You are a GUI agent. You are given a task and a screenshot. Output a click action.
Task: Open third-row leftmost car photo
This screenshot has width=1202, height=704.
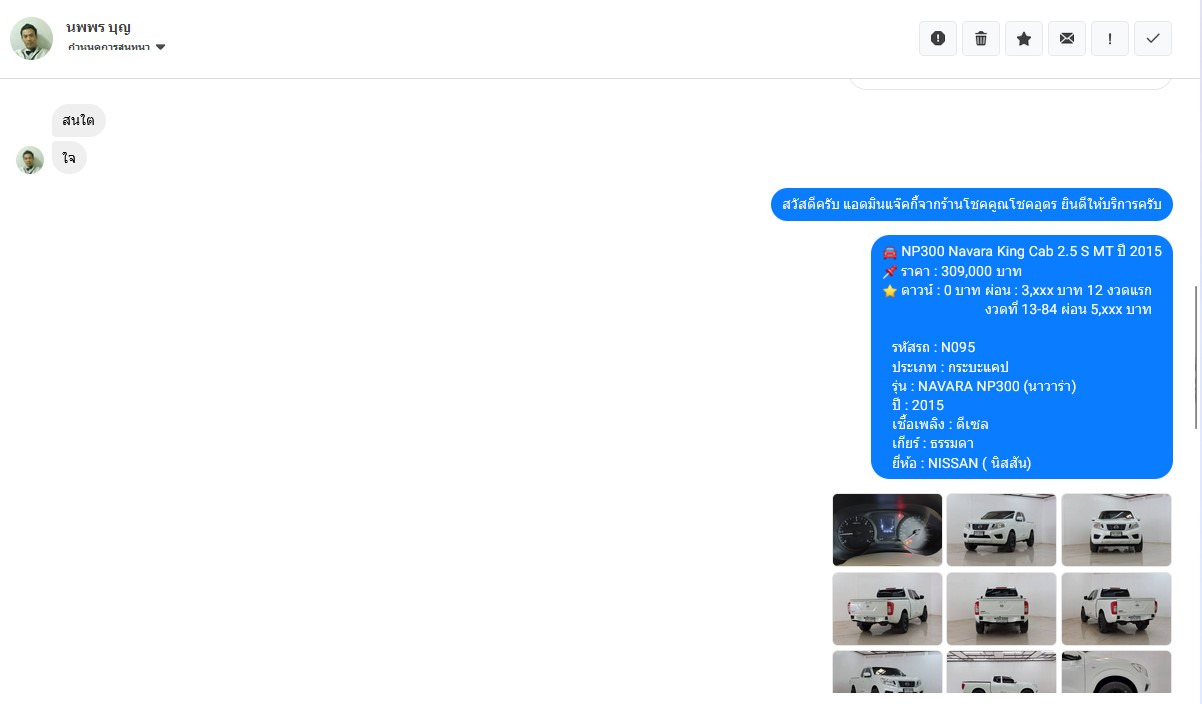coord(887,672)
